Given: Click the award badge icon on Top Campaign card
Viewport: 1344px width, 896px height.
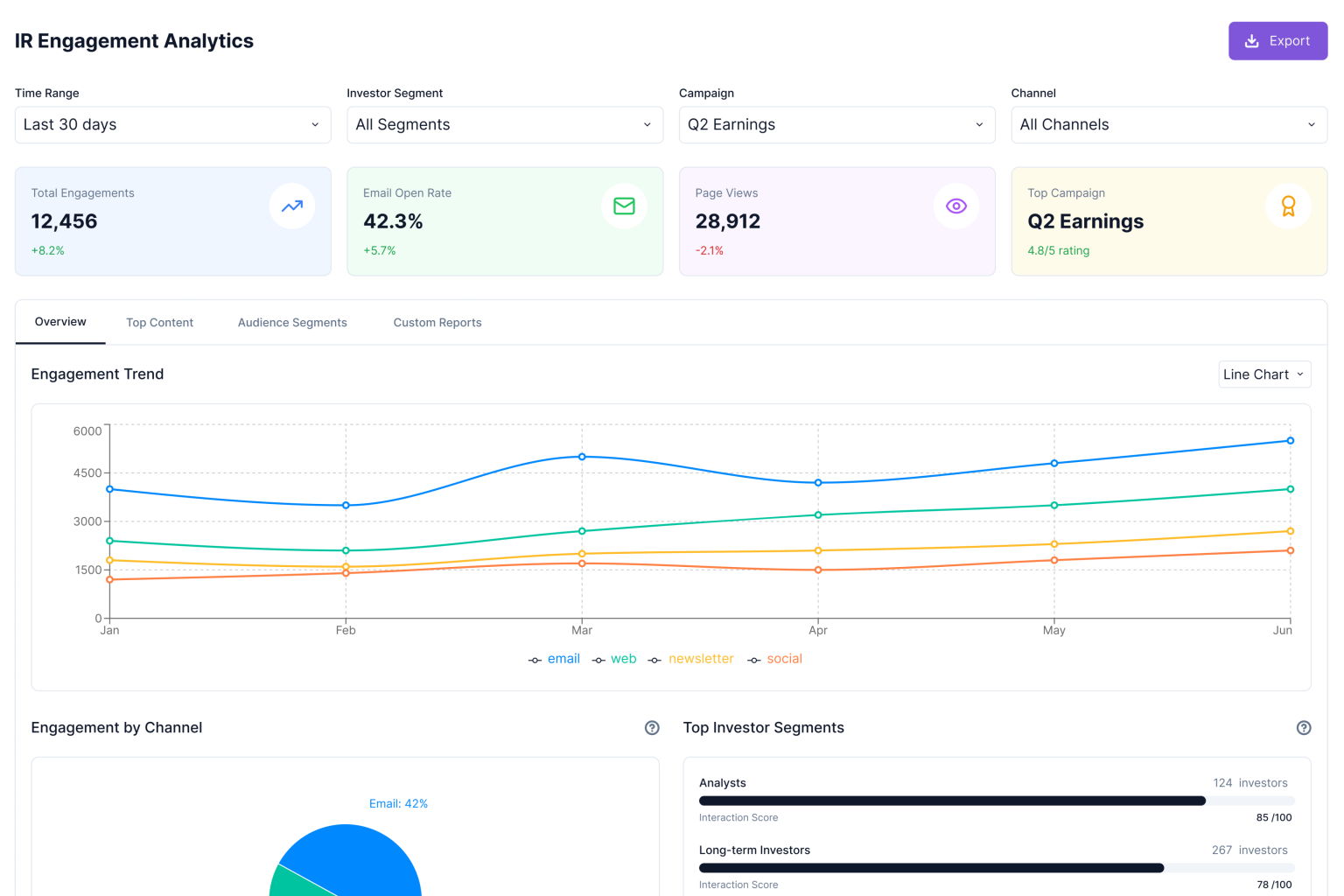Looking at the screenshot, I should [x=1288, y=206].
